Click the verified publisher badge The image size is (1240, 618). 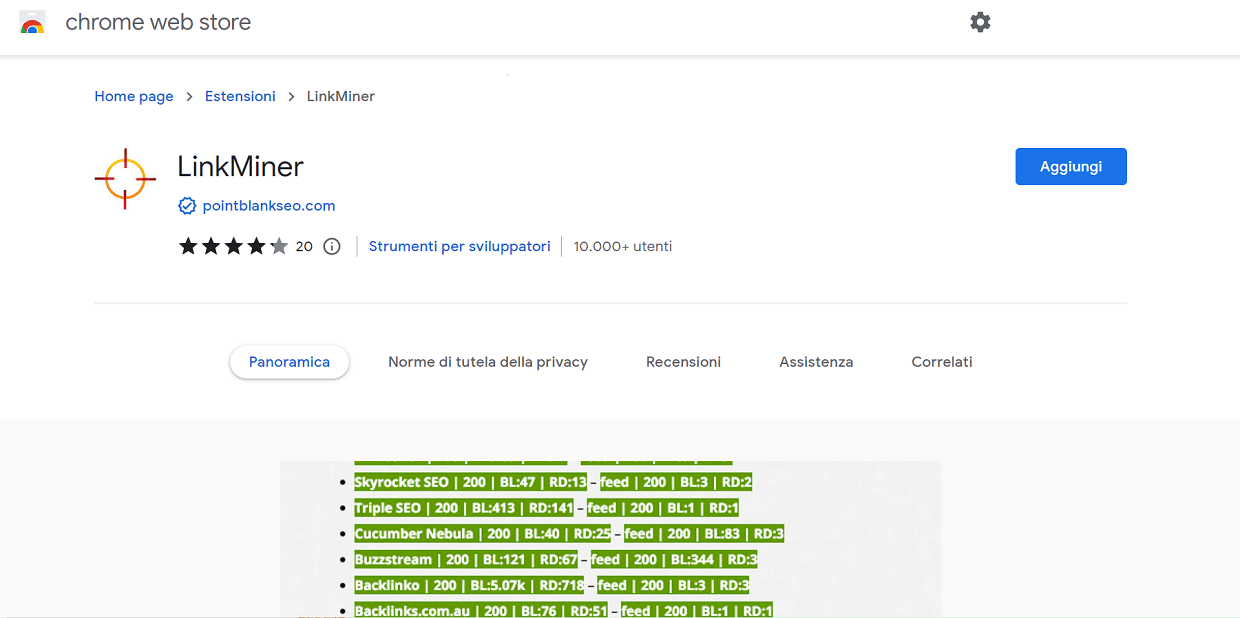[187, 205]
